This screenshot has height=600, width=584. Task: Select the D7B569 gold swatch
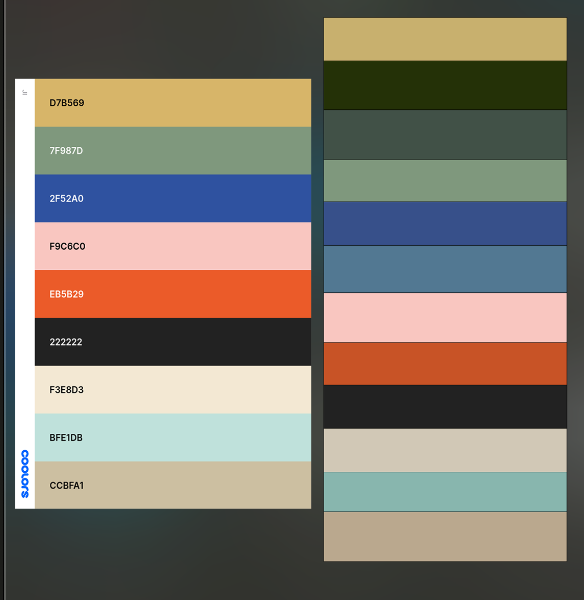(173, 103)
